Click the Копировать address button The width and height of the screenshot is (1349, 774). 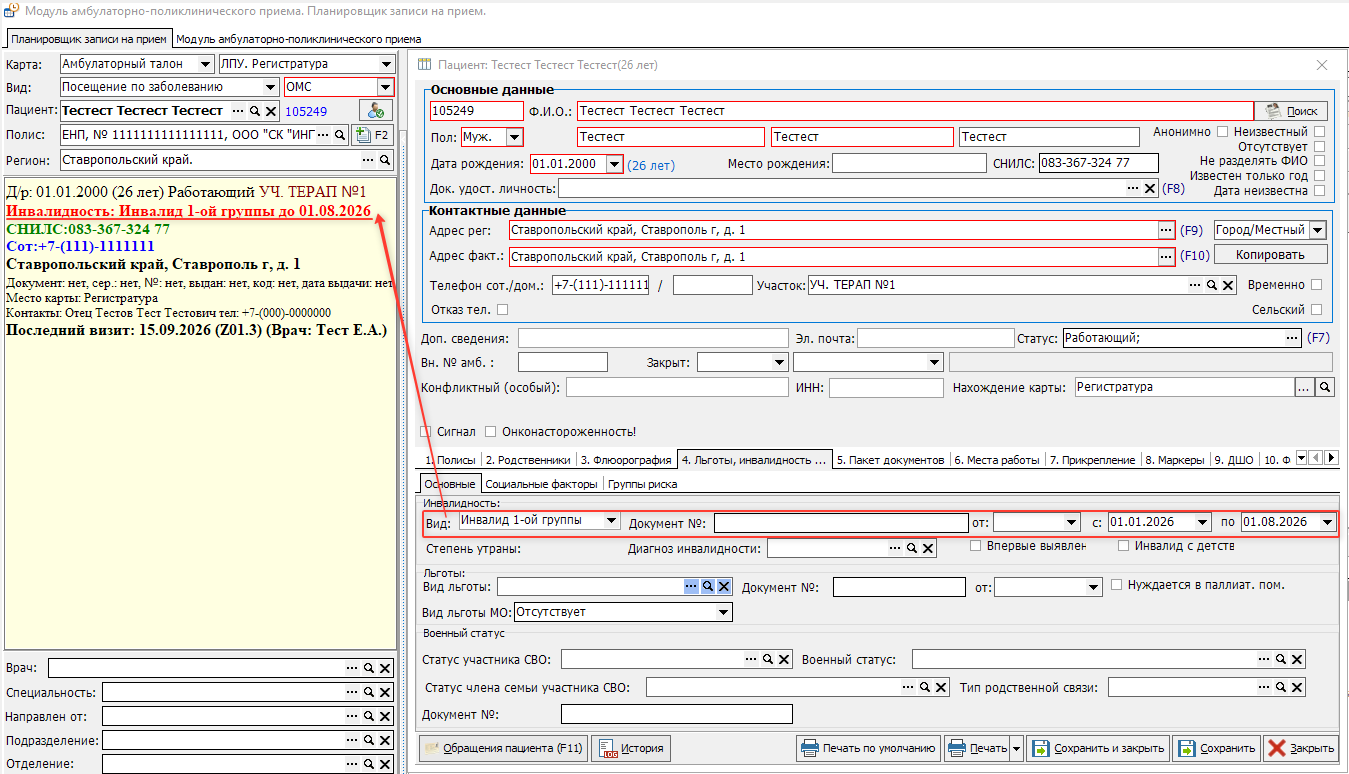[x=1271, y=255]
